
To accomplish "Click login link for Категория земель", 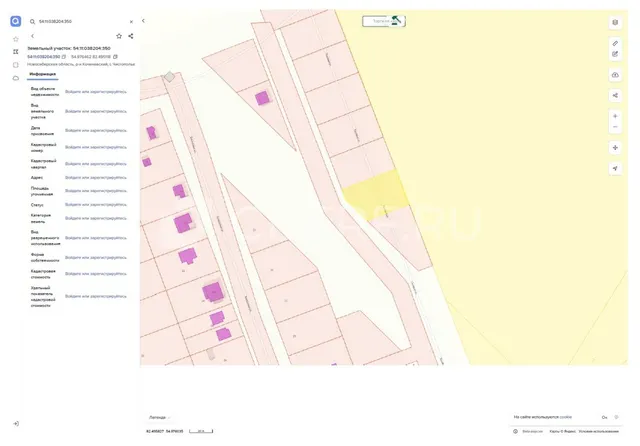I will pyautogui.click(x=96, y=218).
